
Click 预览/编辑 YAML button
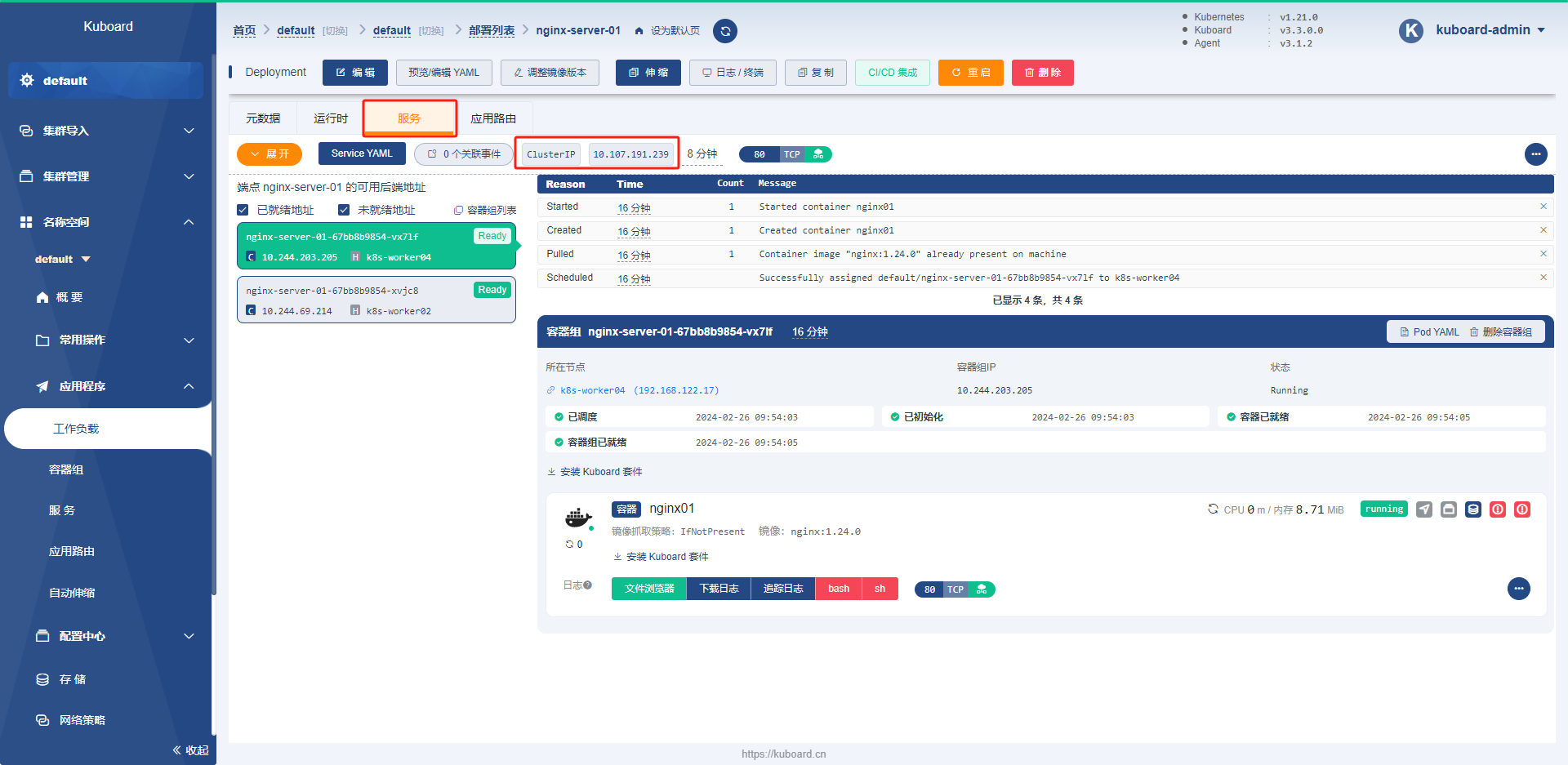pos(444,73)
